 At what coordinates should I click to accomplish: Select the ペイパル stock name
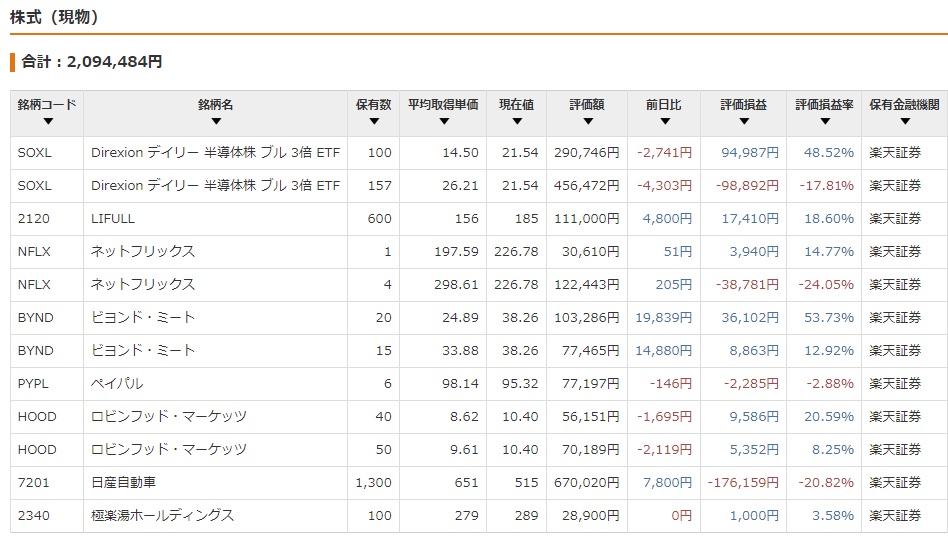tap(117, 384)
